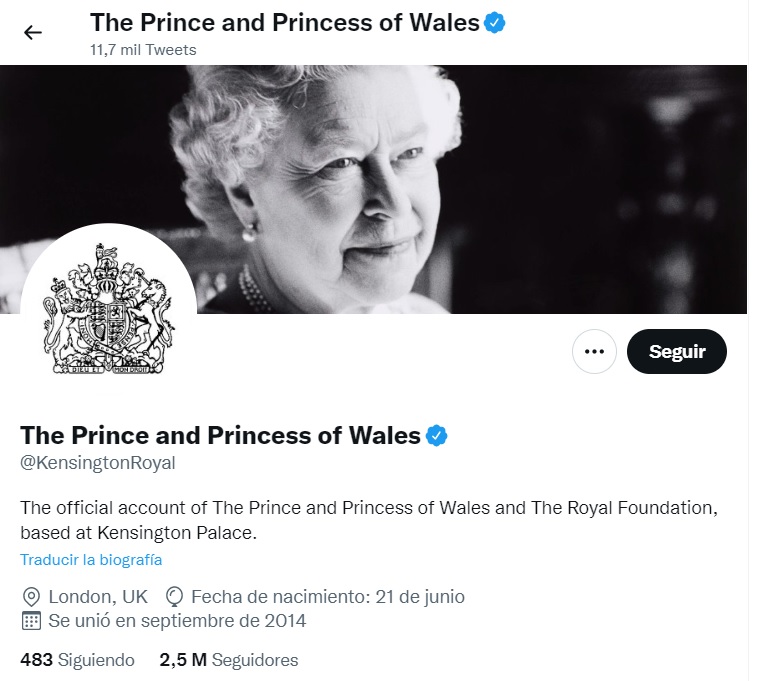Image resolution: width=766 pixels, height=681 pixels.
Task: Click Traducir la biografía link
Action: coord(91,559)
